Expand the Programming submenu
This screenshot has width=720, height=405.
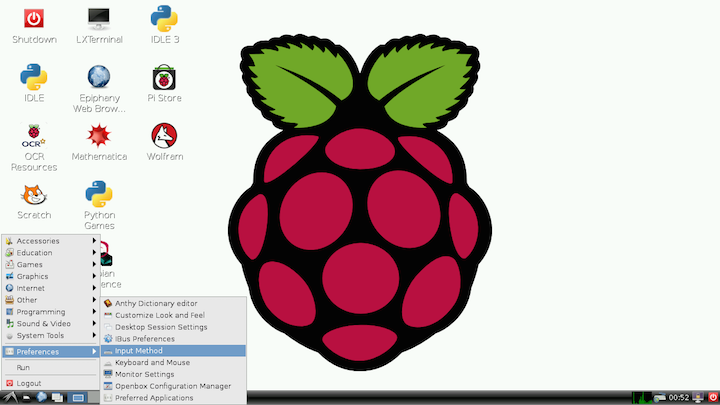click(x=51, y=312)
